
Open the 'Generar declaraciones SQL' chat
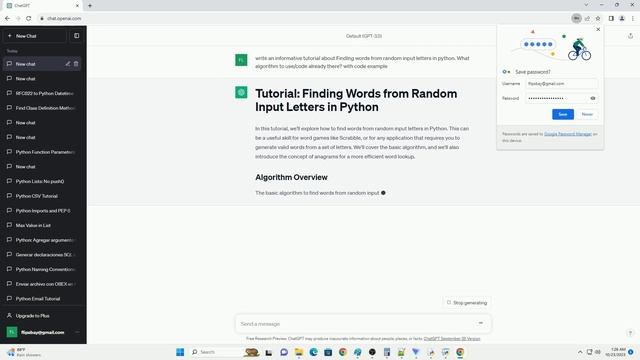coord(42,255)
